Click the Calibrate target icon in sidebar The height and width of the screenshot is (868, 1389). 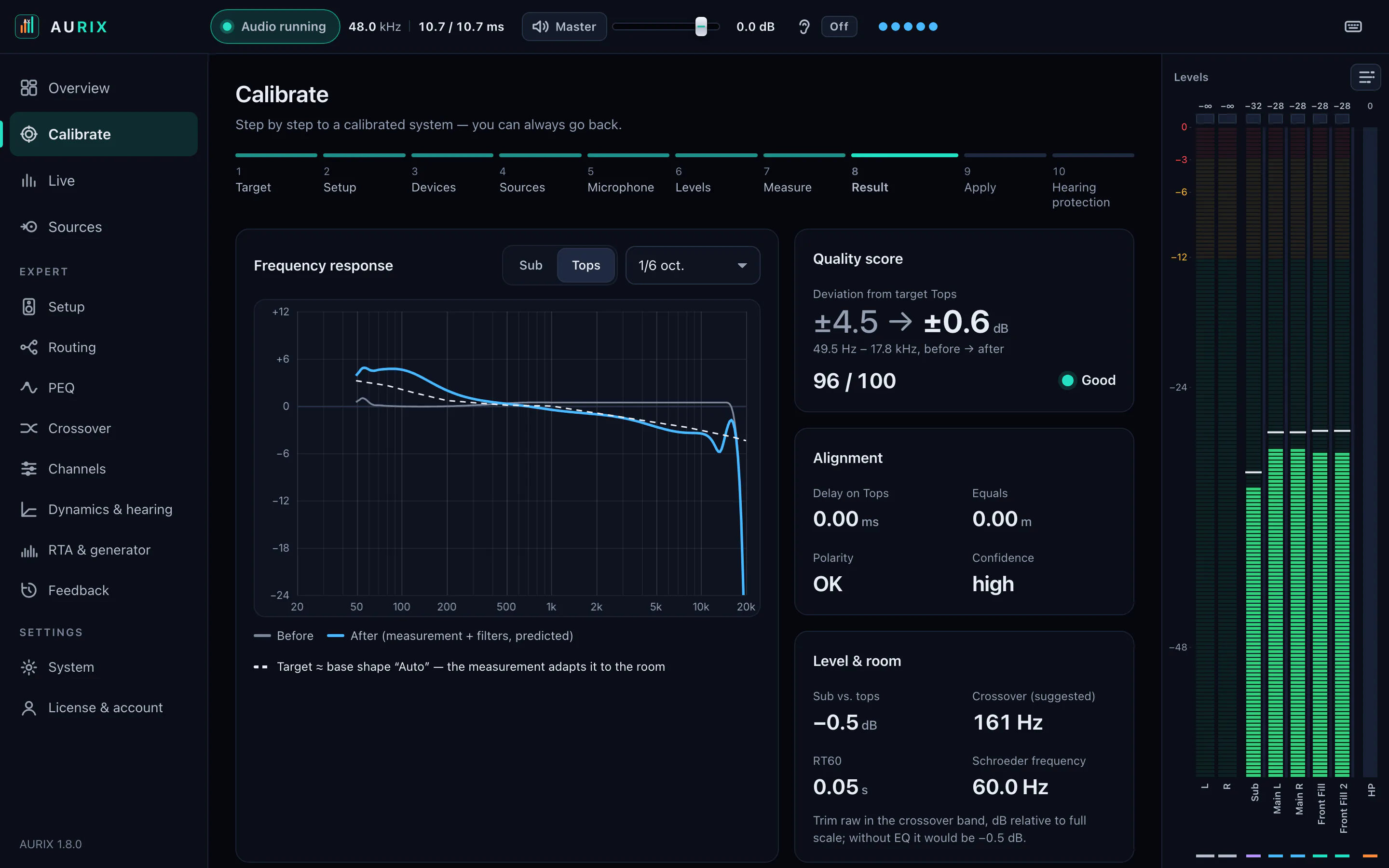pyautogui.click(x=29, y=135)
